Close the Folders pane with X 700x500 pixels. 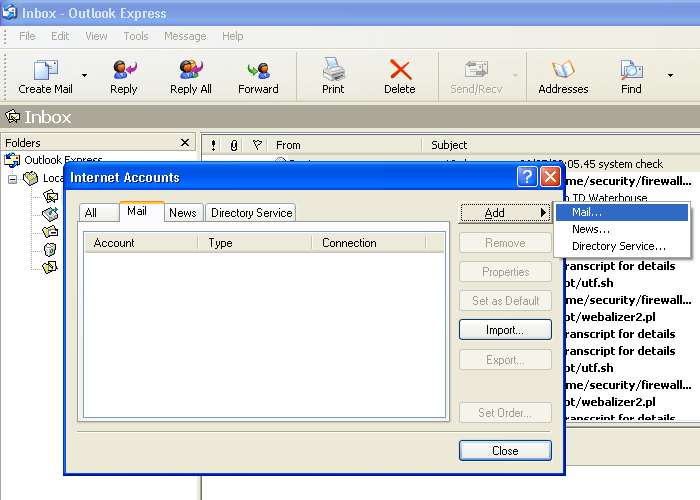click(185, 142)
